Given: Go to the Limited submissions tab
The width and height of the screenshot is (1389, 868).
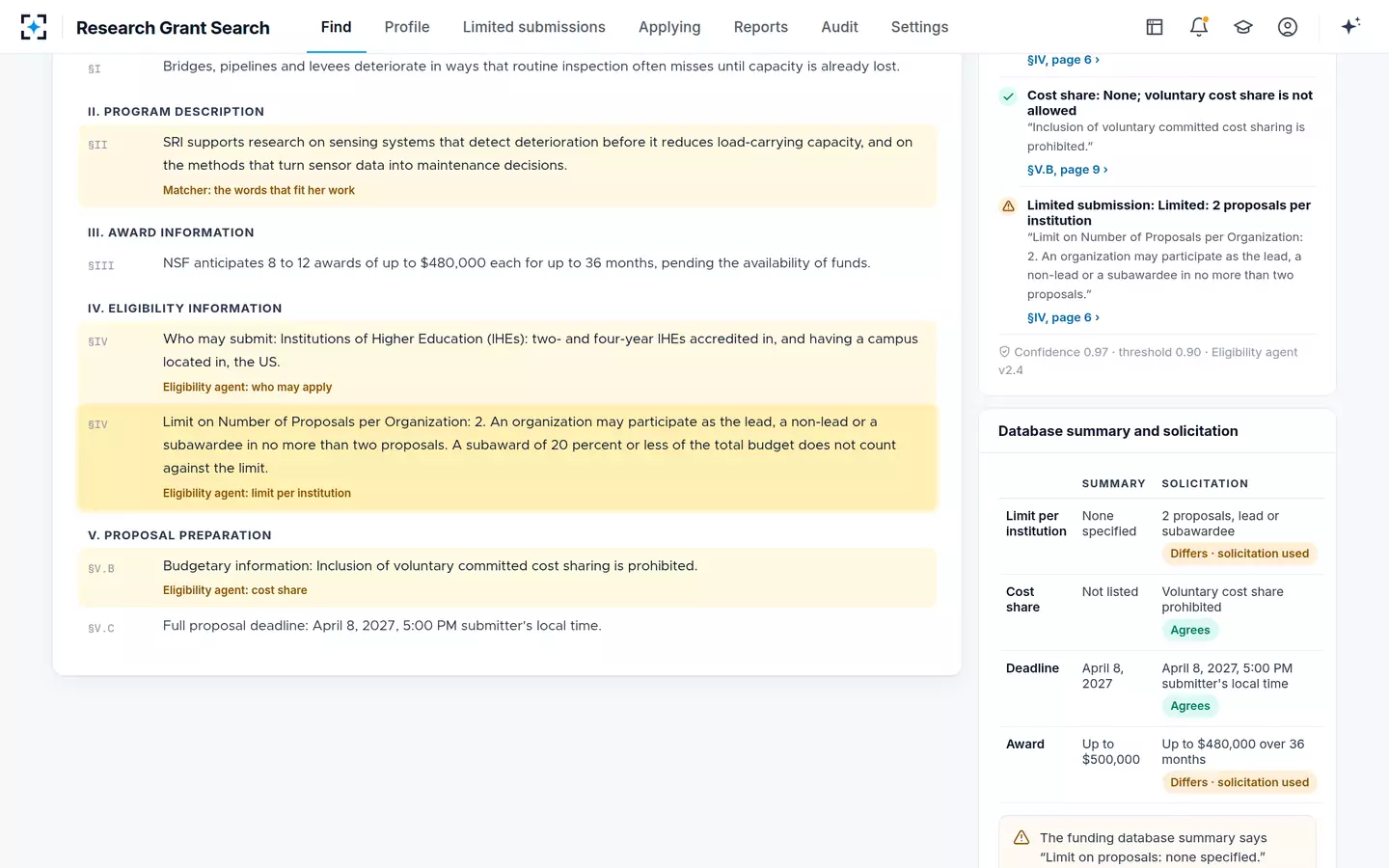Looking at the screenshot, I should point(534,27).
